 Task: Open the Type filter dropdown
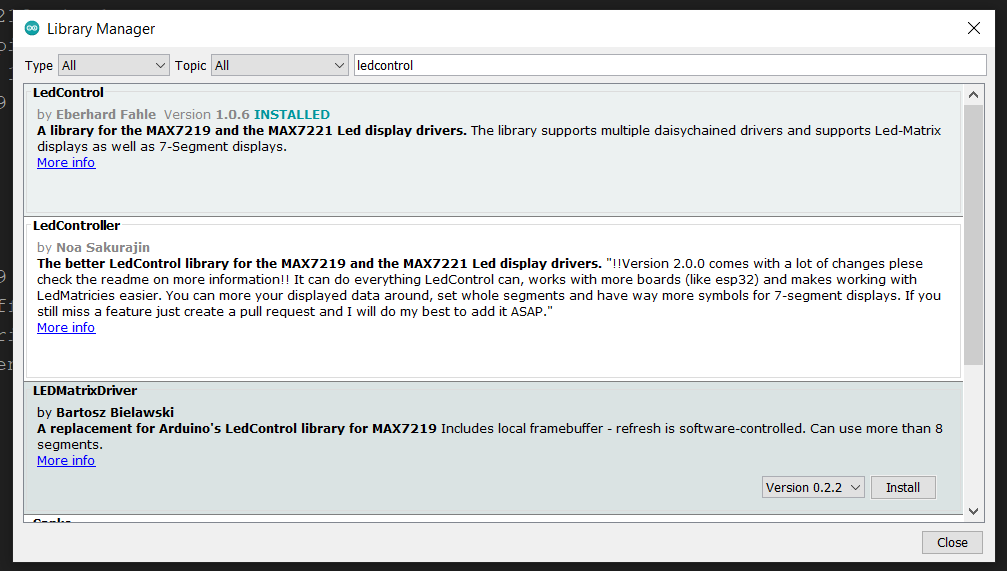(114, 66)
